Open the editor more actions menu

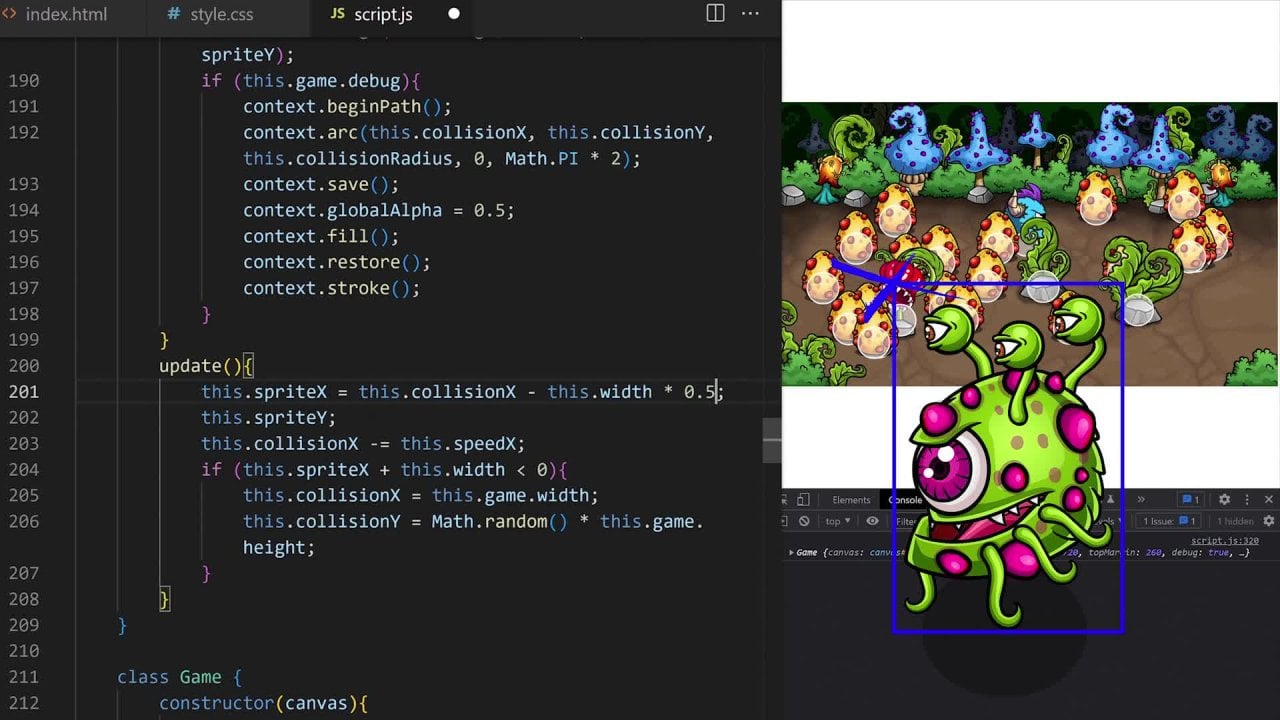(x=750, y=14)
